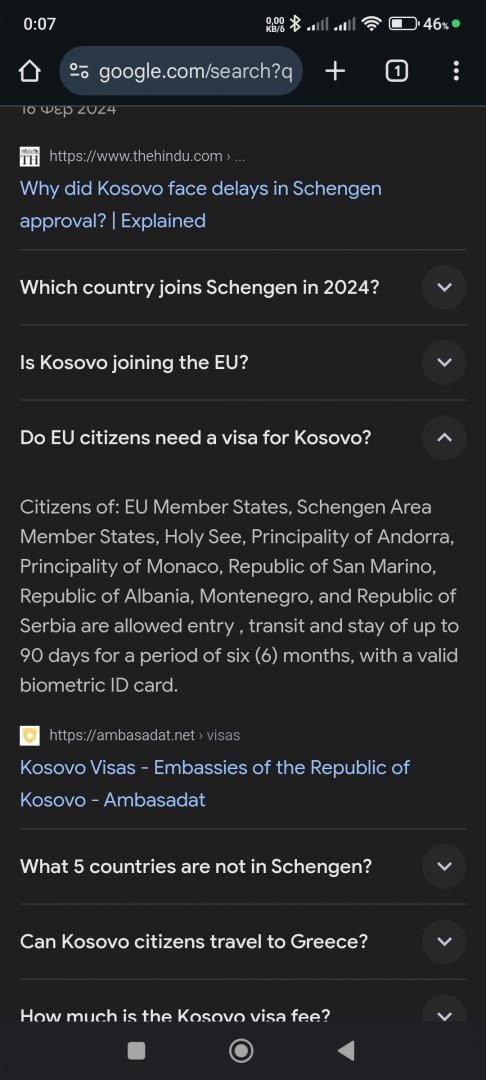Tap Android recent apps square button

tap(137, 1050)
